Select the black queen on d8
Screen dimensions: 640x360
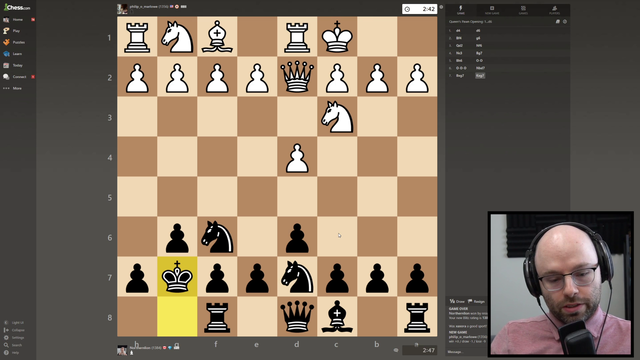point(297,317)
